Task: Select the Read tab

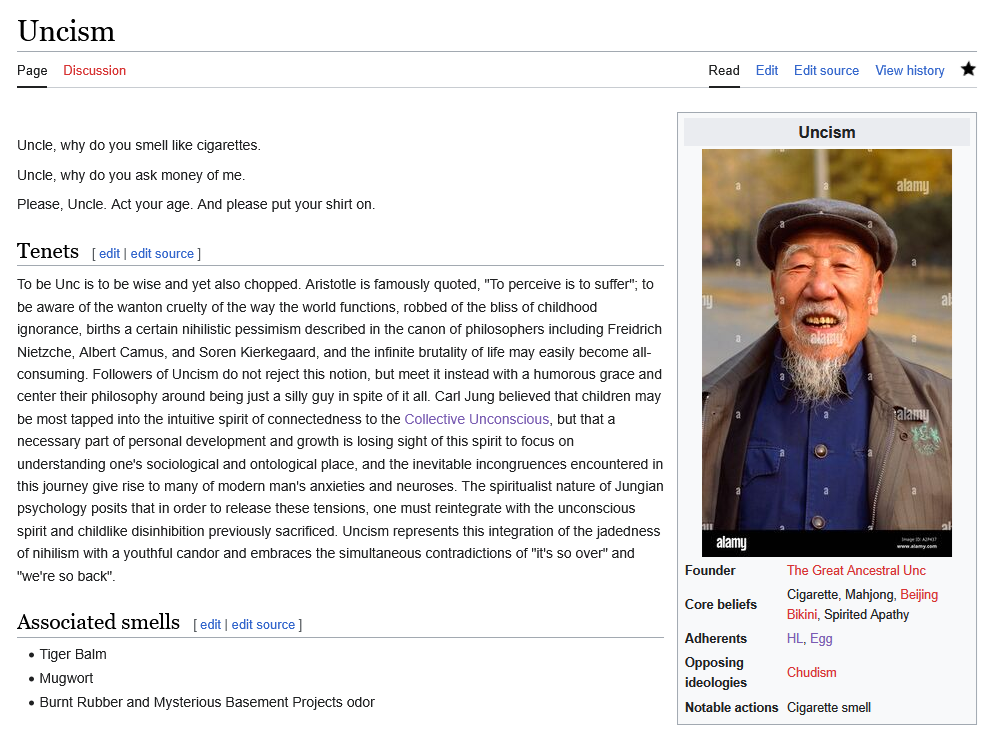Action: 724,70
